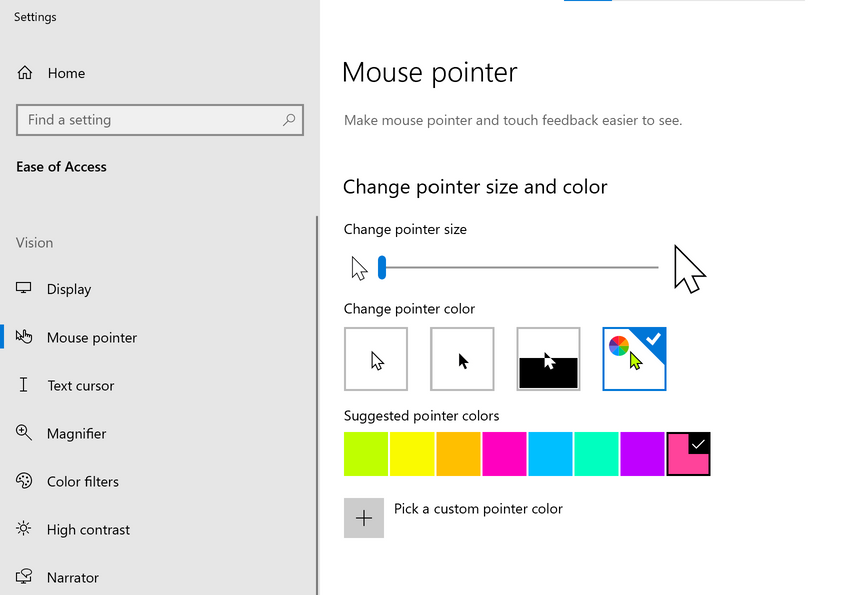Click the Magnifier glass icon
Screen dimensions: 858x595
click(x=25, y=433)
